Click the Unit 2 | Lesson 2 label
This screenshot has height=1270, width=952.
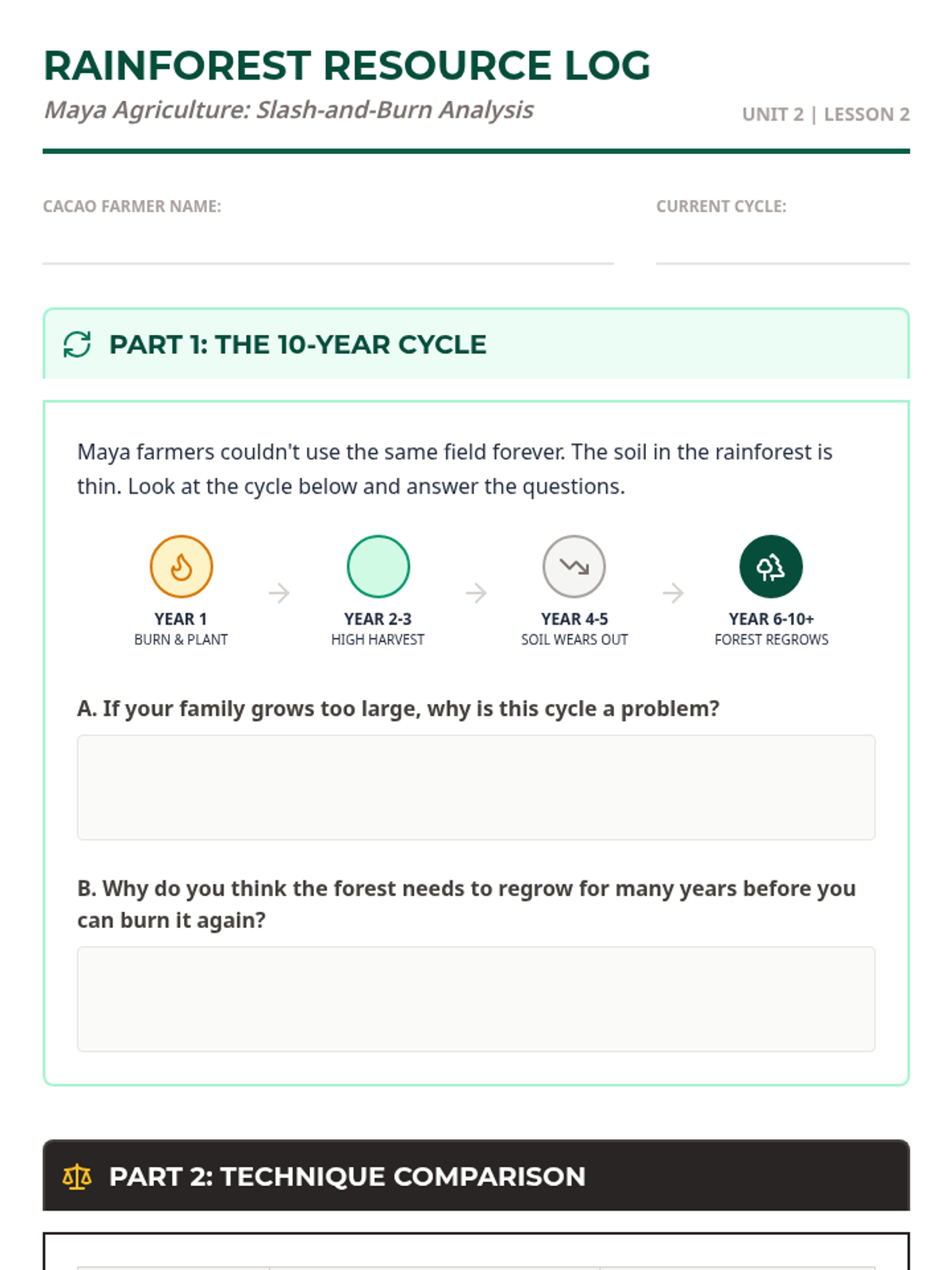[x=825, y=114]
